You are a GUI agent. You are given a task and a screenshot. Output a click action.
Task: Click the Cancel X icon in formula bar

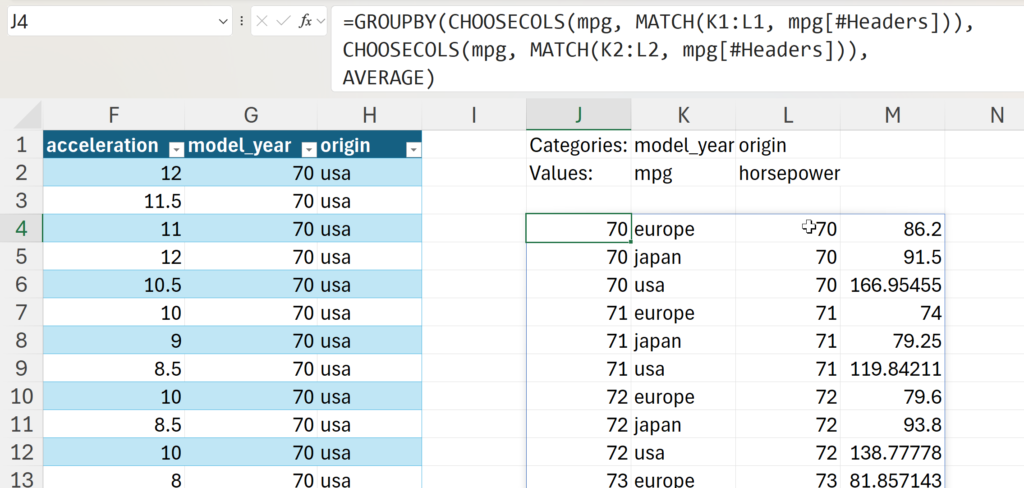coord(263,21)
